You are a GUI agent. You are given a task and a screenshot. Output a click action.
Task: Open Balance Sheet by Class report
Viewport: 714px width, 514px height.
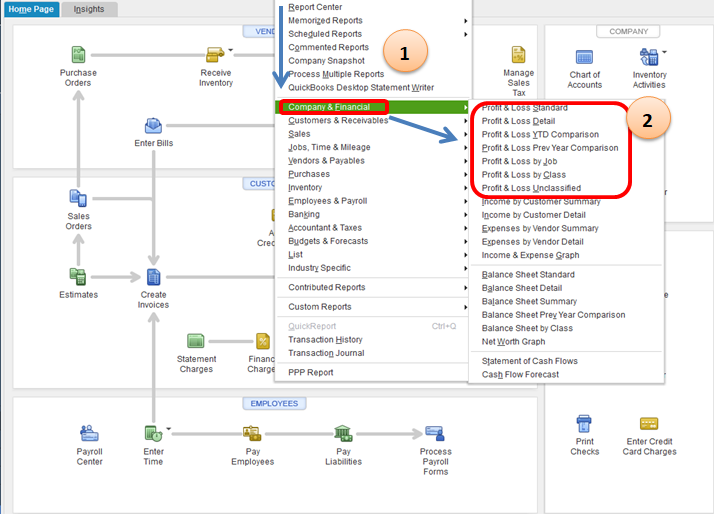[x=527, y=328]
